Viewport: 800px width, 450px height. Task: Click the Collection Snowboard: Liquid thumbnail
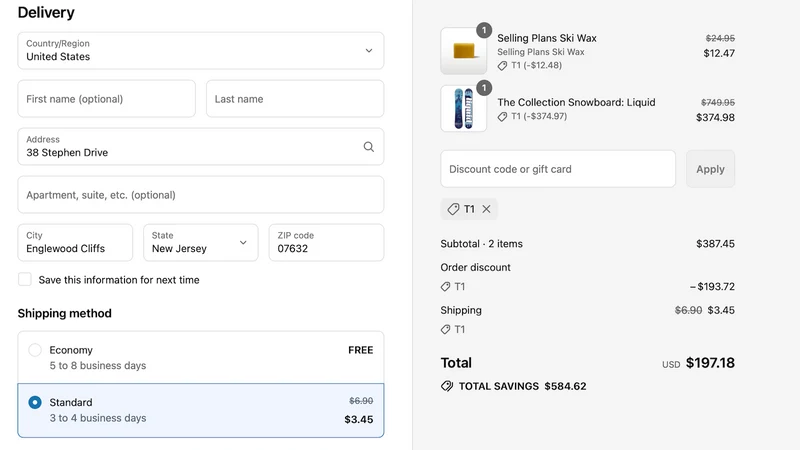[x=463, y=108]
